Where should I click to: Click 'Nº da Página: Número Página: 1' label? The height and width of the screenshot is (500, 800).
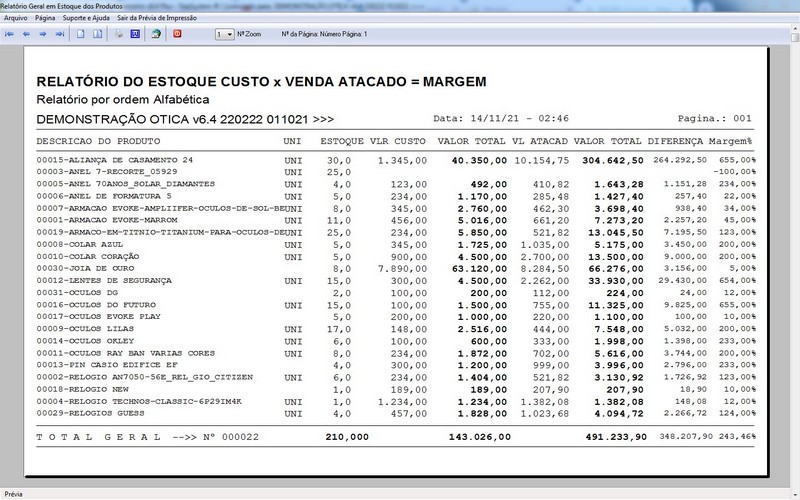(324, 34)
